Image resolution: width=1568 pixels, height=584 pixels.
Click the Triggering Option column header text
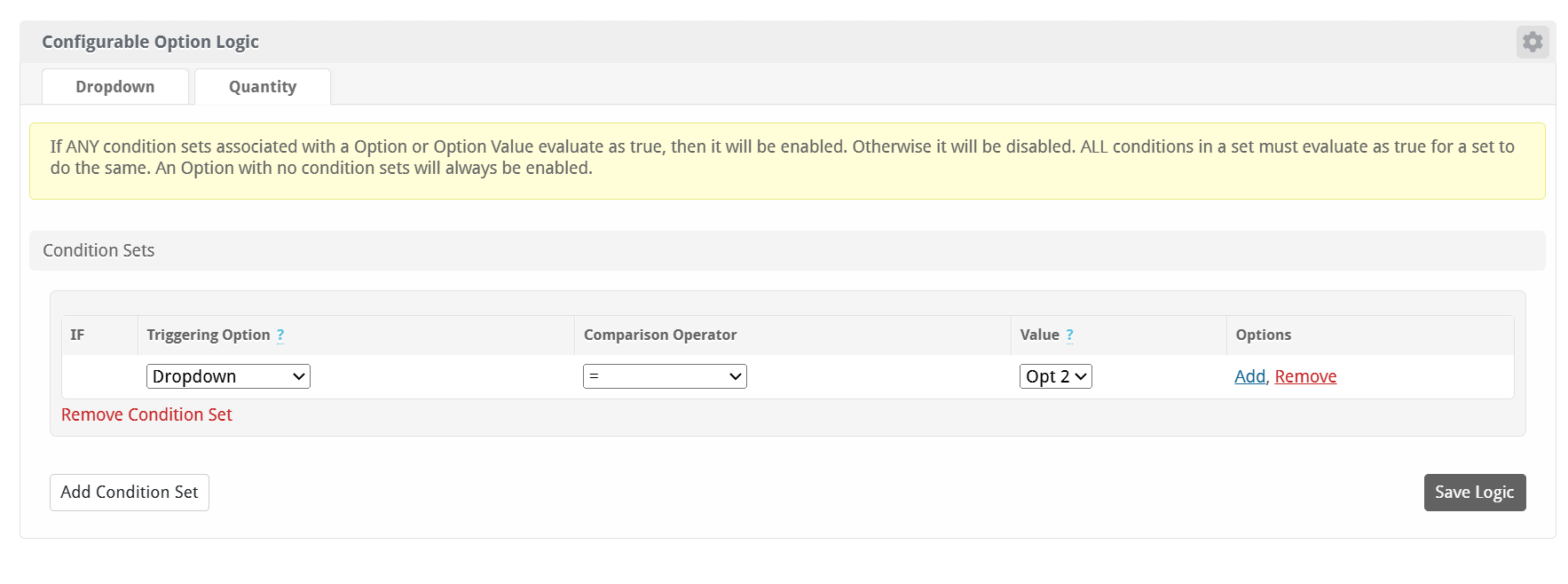pyautogui.click(x=208, y=335)
